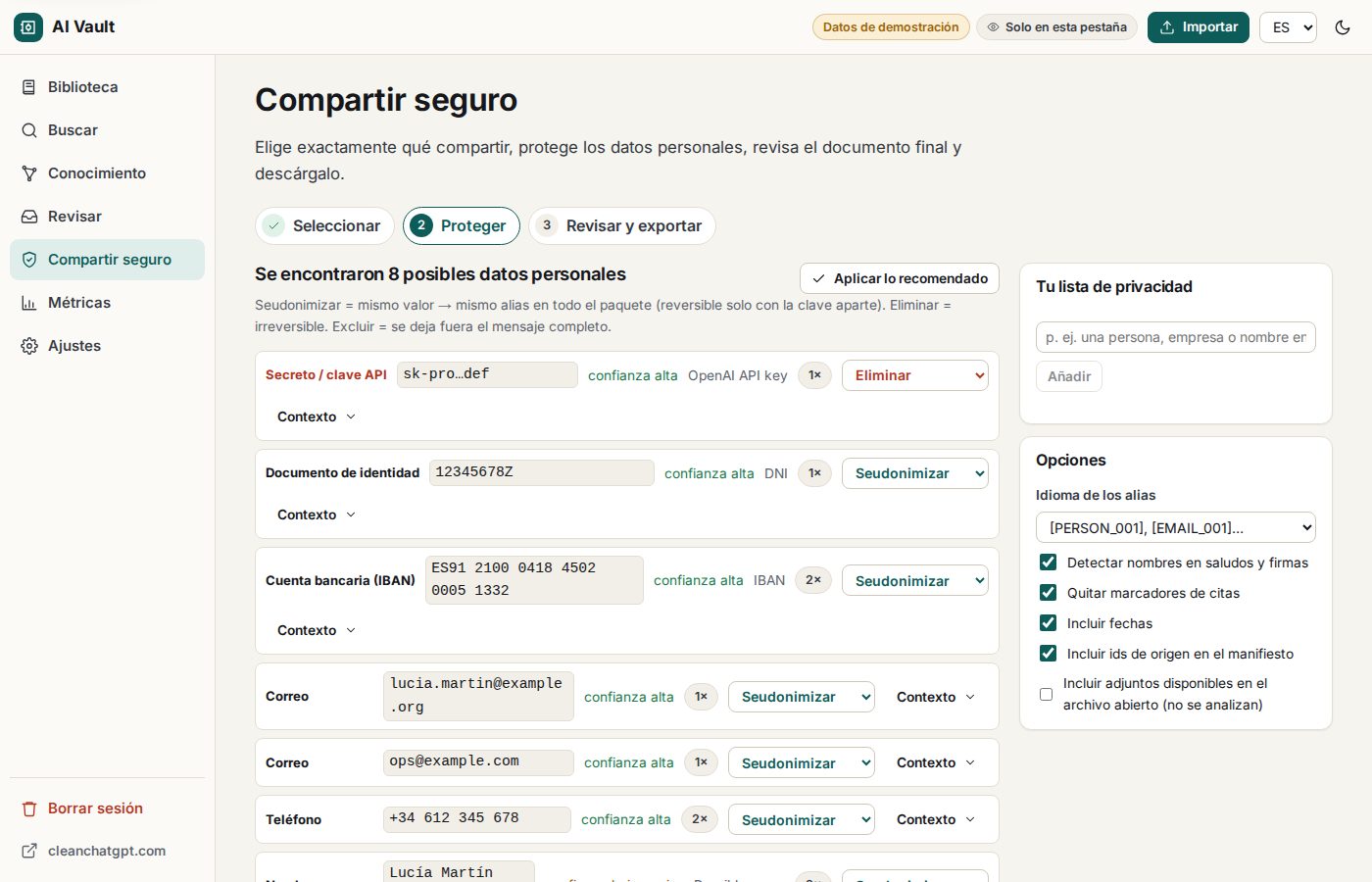Enable 'Incluir adjuntos disponibles' checkbox
1372x882 pixels.
click(1046, 694)
